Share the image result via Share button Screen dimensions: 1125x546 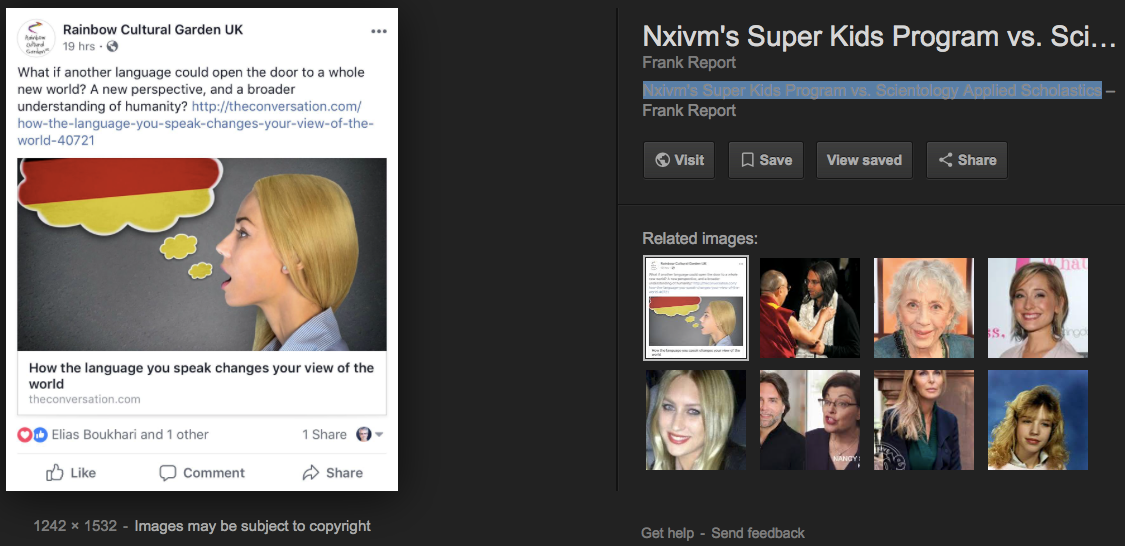pos(966,160)
